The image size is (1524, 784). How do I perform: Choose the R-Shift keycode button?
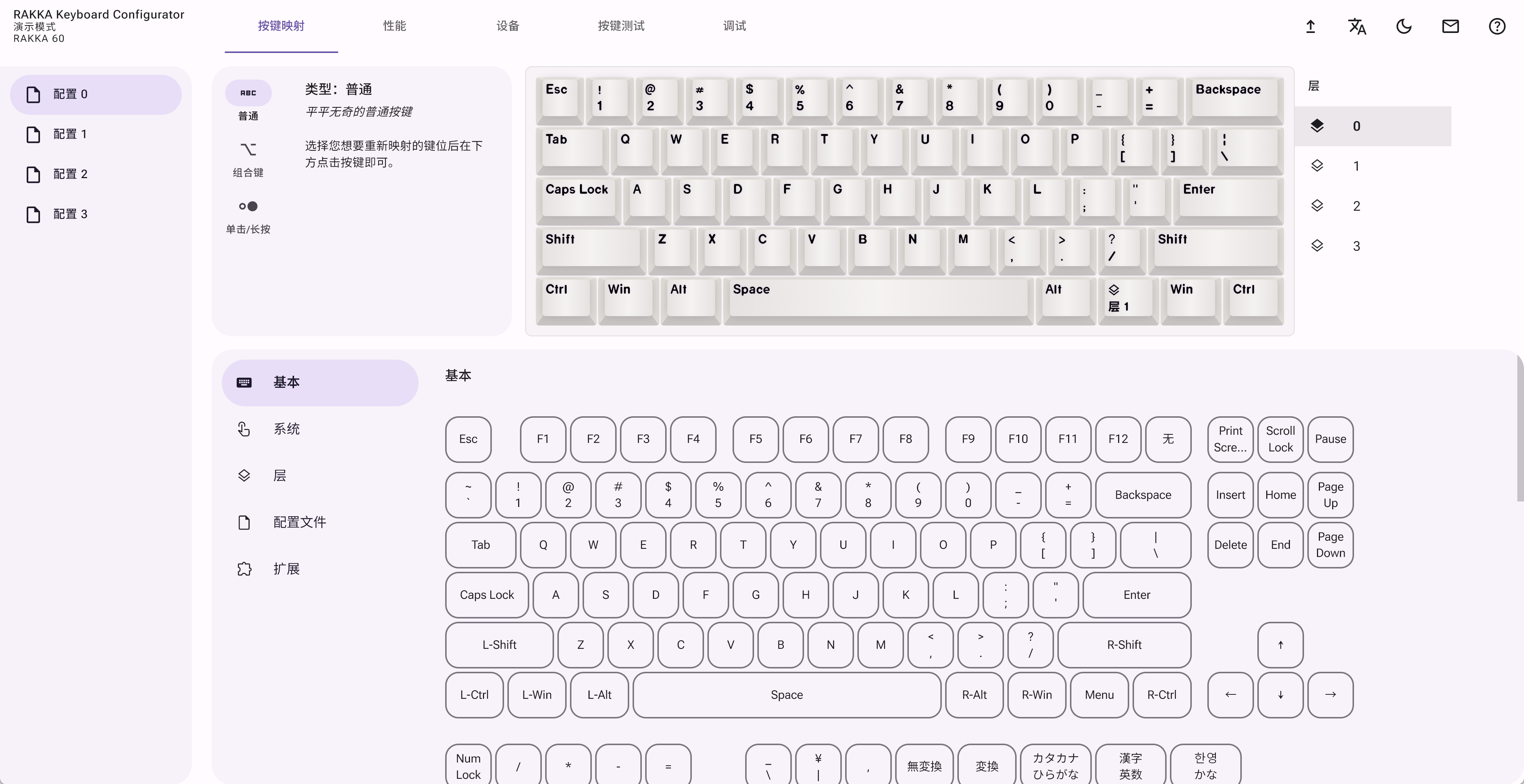pyautogui.click(x=1124, y=645)
